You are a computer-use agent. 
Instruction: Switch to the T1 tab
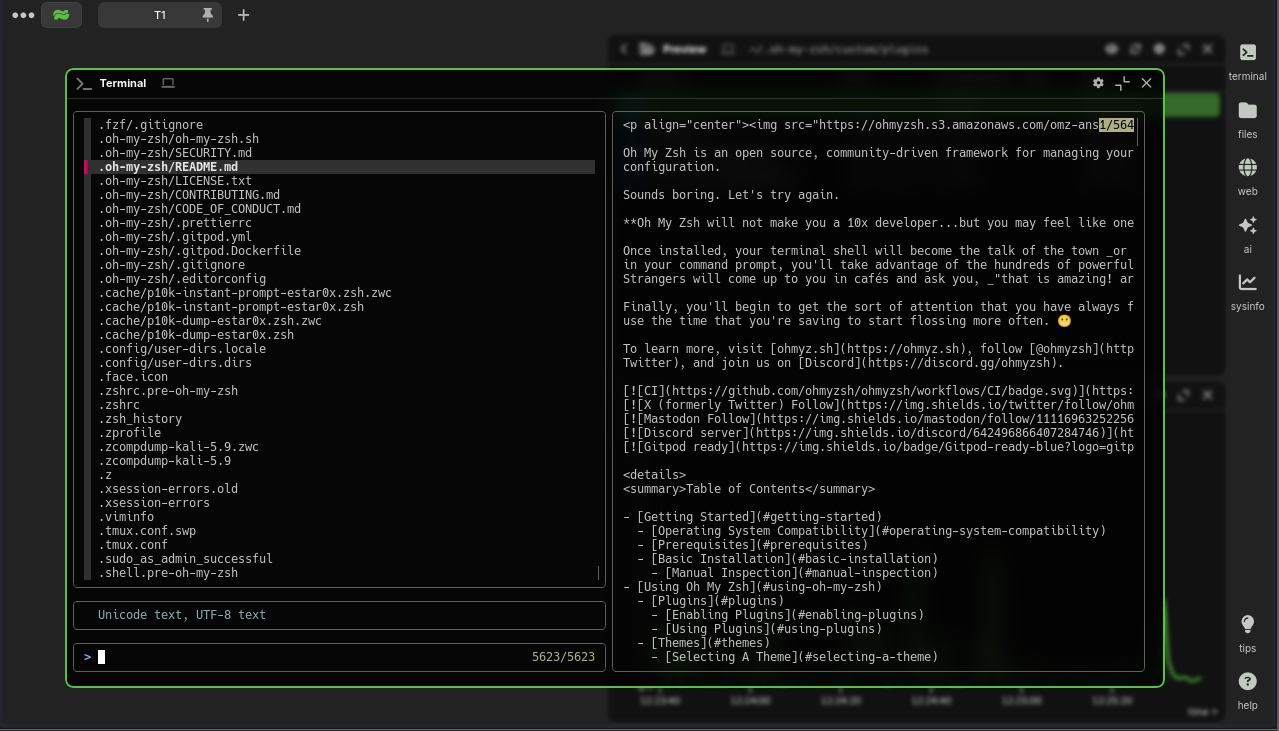click(x=160, y=15)
